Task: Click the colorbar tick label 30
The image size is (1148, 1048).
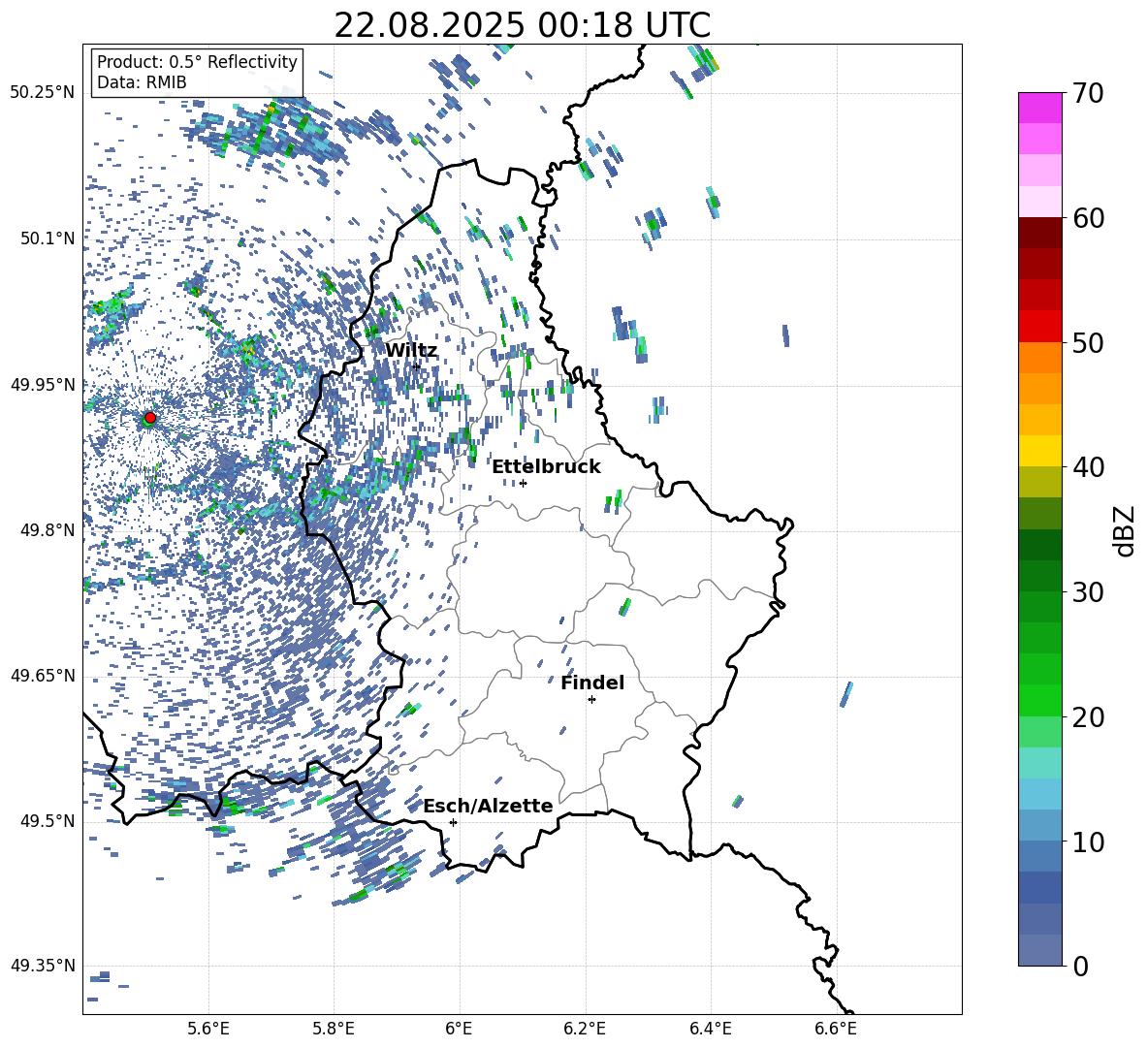Action: click(x=1089, y=592)
